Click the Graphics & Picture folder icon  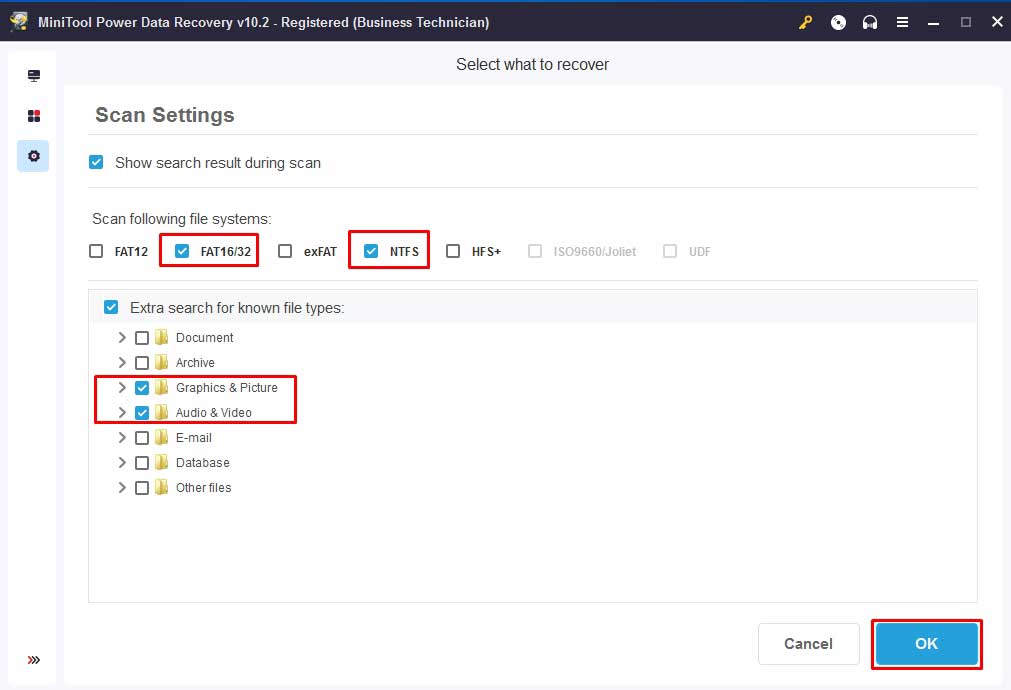(161, 388)
